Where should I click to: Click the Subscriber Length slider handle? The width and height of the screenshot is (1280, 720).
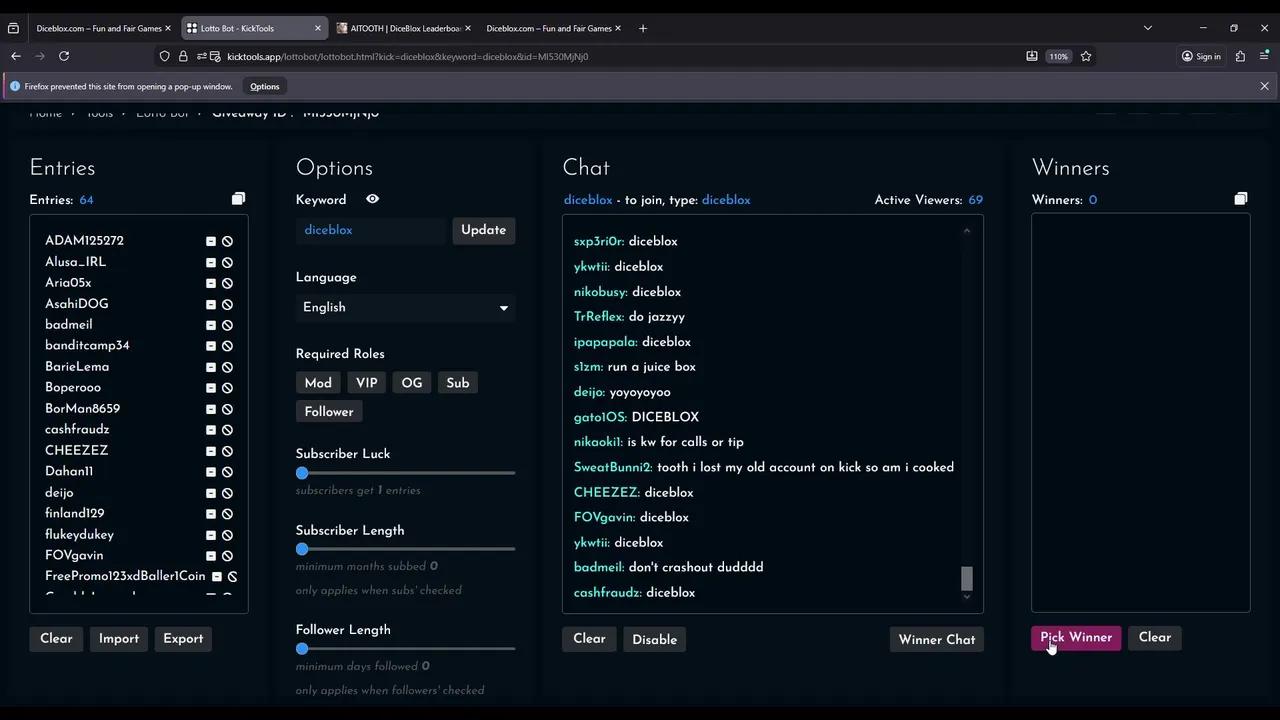click(302, 549)
